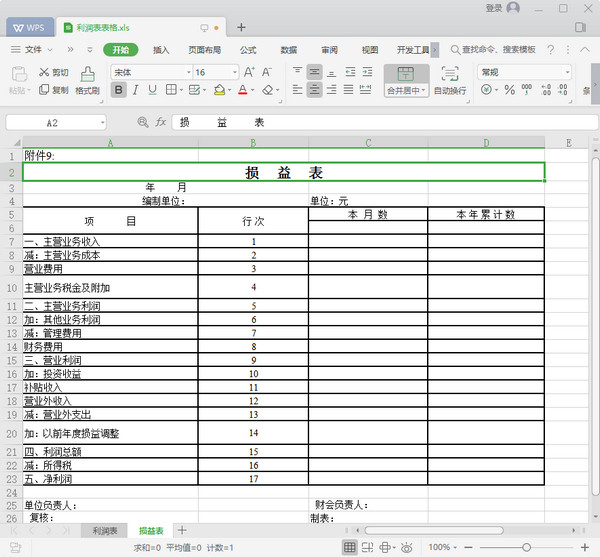The width and height of the screenshot is (600, 557).
Task: Switch to the 视图 ribbon tab
Action: (x=370, y=50)
